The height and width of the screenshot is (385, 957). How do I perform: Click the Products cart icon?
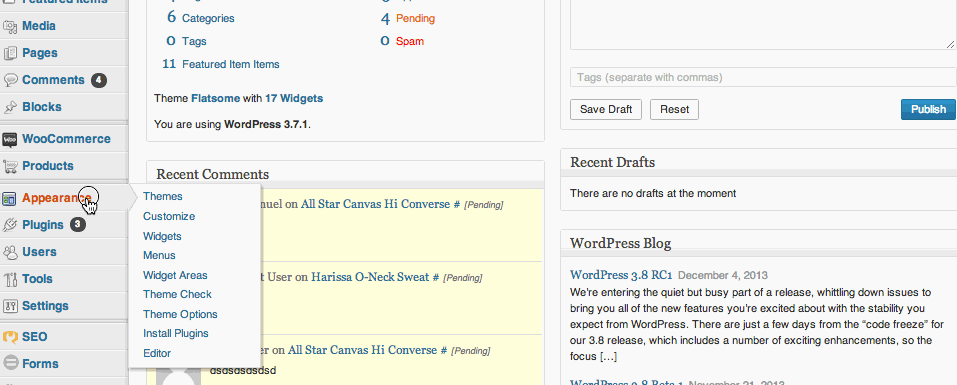coord(10,166)
